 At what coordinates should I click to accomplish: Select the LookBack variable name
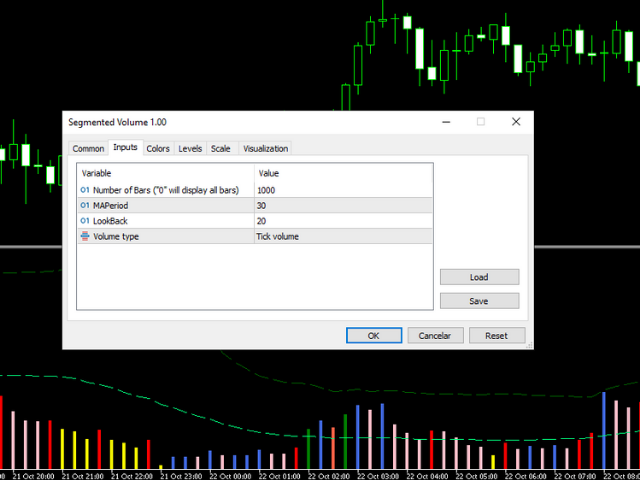coord(110,221)
